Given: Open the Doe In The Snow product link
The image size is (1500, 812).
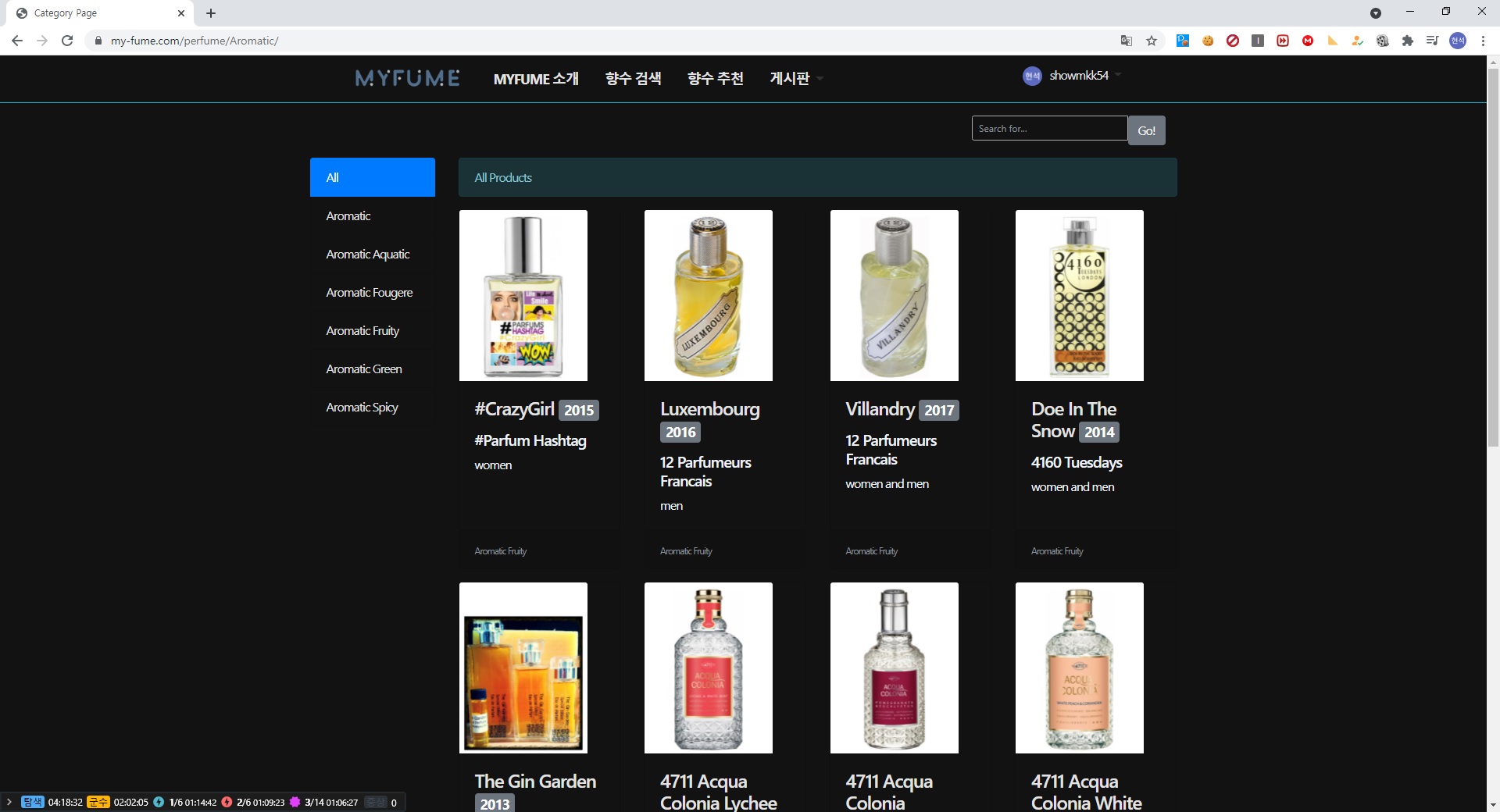Looking at the screenshot, I should (x=1073, y=419).
